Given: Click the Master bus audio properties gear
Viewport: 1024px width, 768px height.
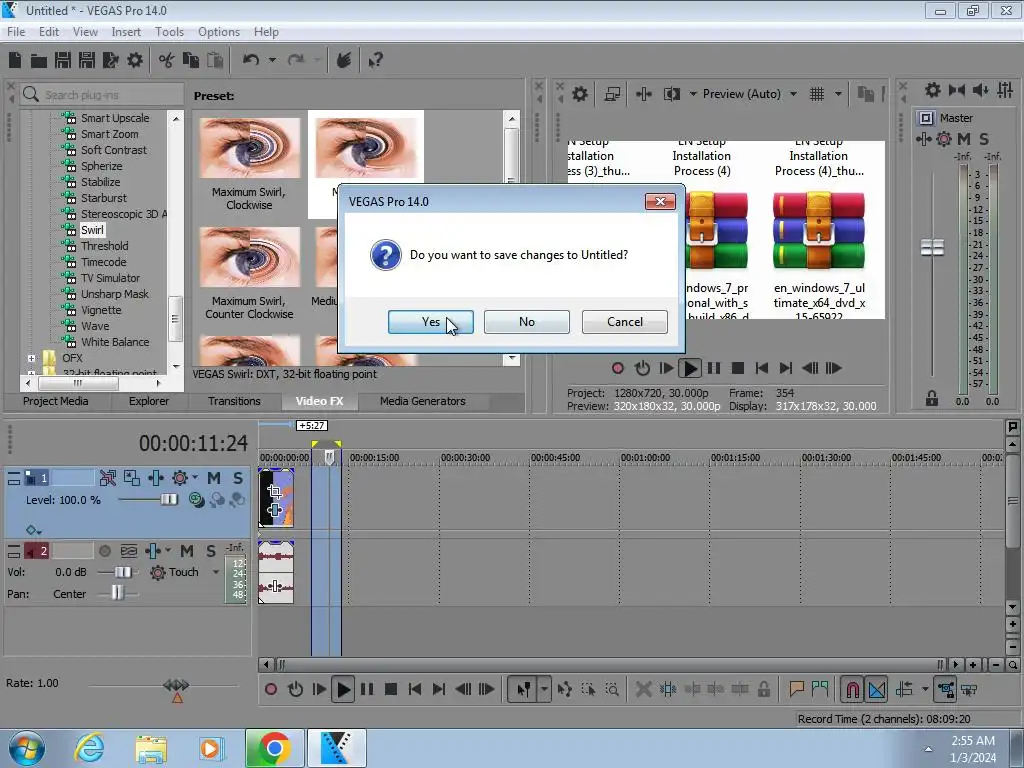Looking at the screenshot, I should click(933, 90).
